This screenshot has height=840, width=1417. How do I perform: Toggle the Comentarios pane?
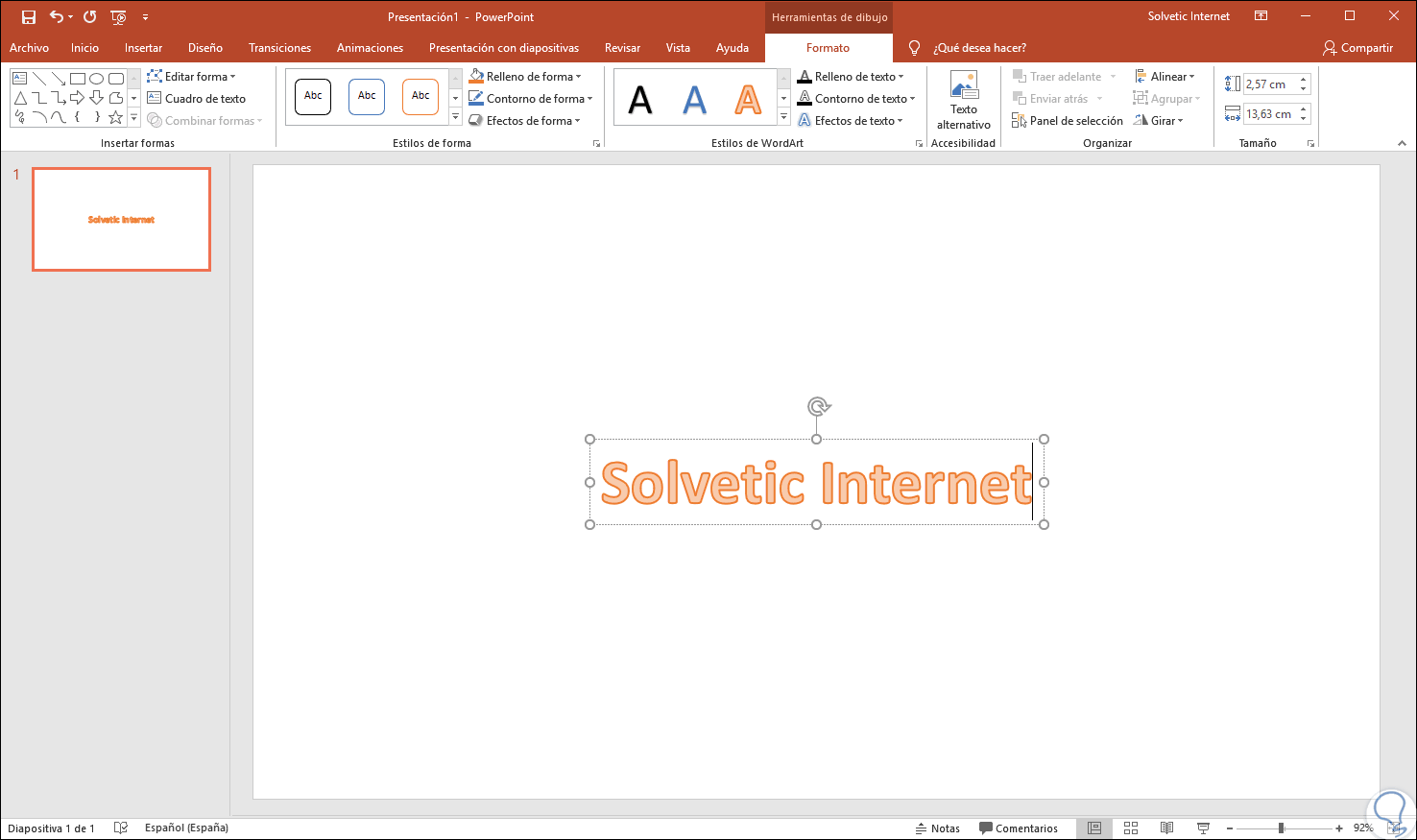click(1019, 828)
